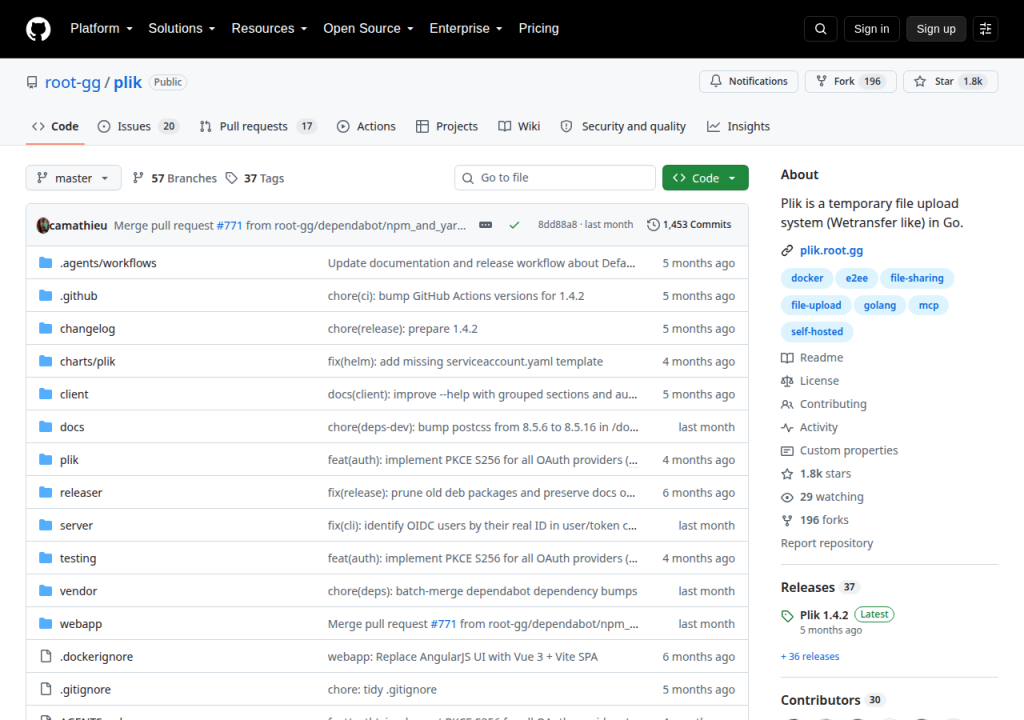Click the Sign in button
The width and height of the screenshot is (1024, 720).
(x=871, y=29)
